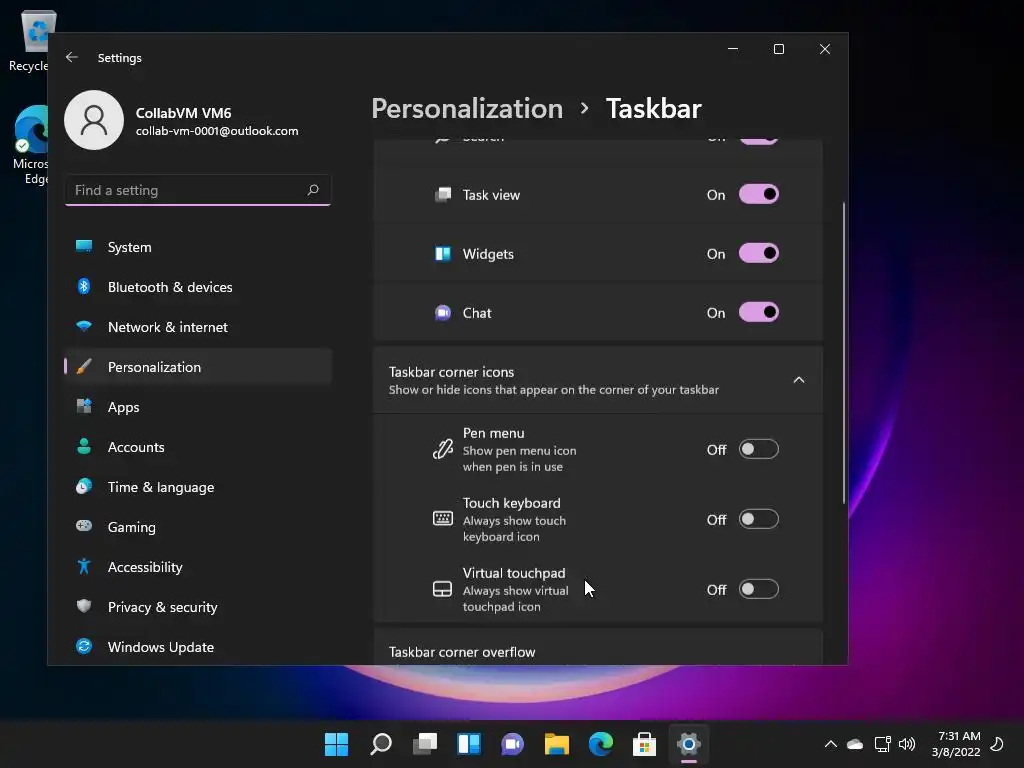Click 'Always show virtual touchpad icon' text
Viewport: 1024px width, 768px height.
point(516,599)
